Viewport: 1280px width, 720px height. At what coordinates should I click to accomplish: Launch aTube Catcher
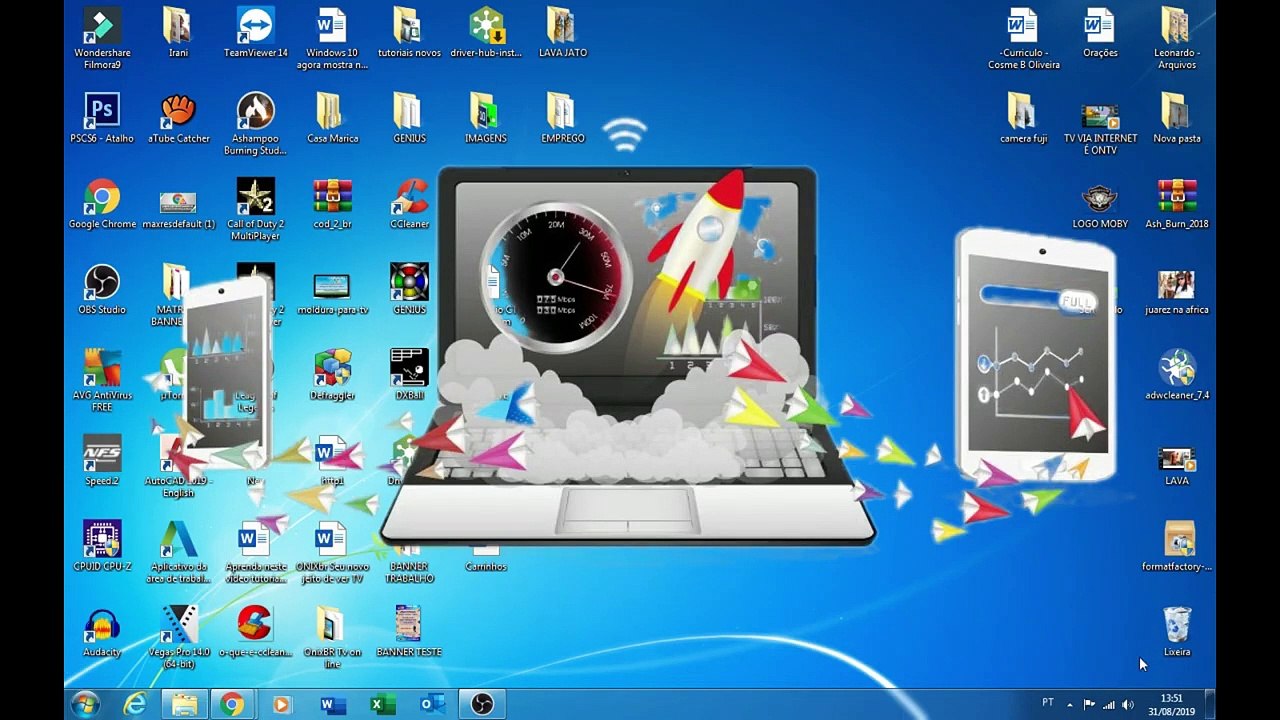coord(178,119)
